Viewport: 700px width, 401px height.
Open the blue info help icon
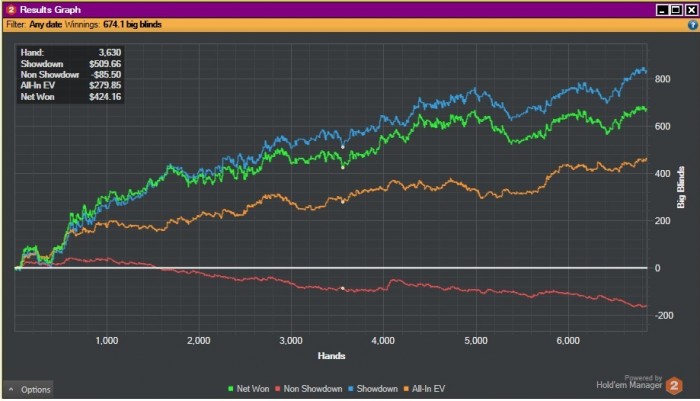[x=692, y=25]
